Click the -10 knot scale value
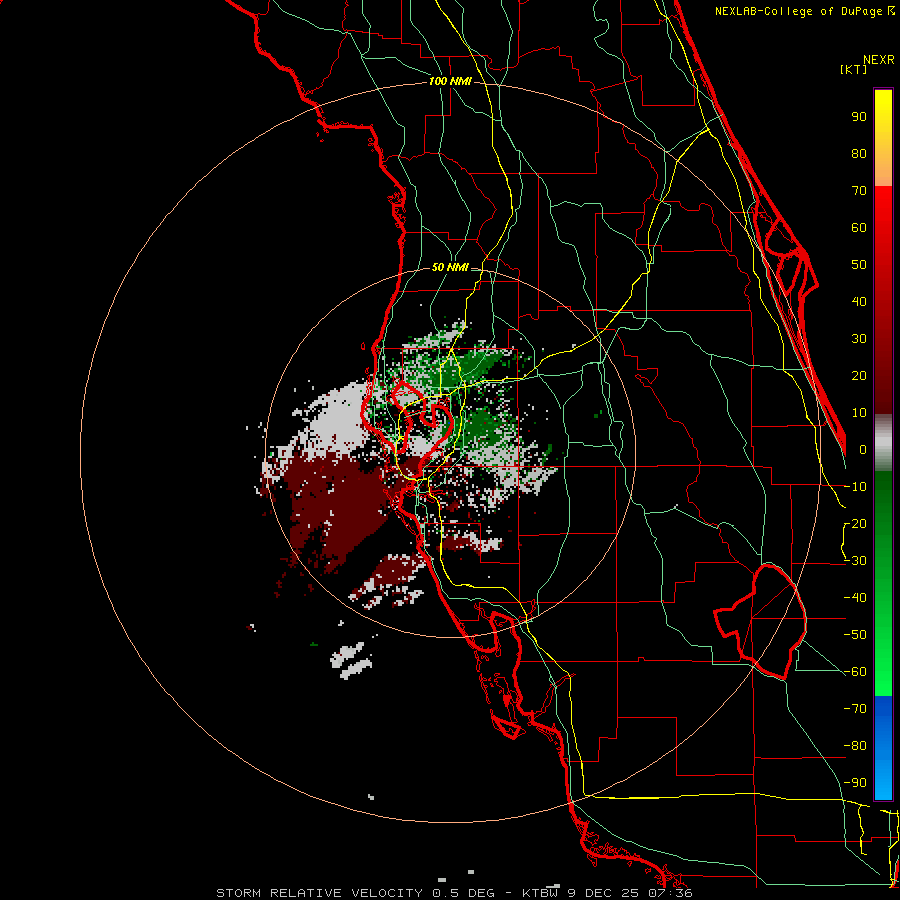900x900 pixels. [855, 487]
